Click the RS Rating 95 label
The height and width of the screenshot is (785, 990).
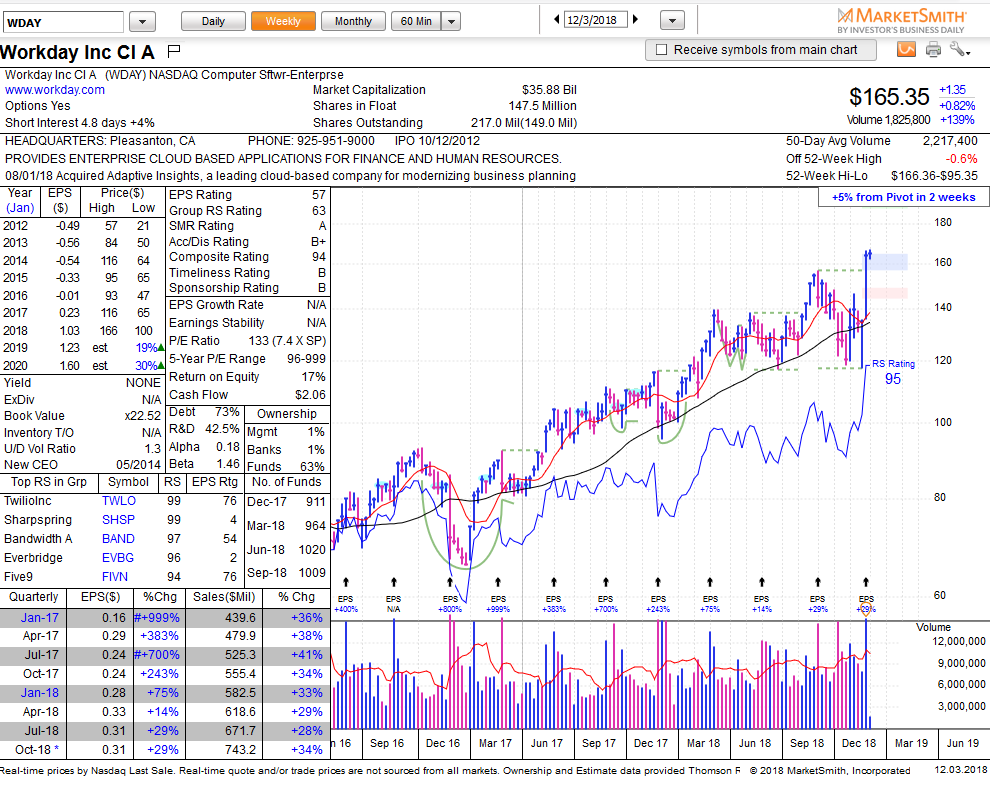point(893,373)
